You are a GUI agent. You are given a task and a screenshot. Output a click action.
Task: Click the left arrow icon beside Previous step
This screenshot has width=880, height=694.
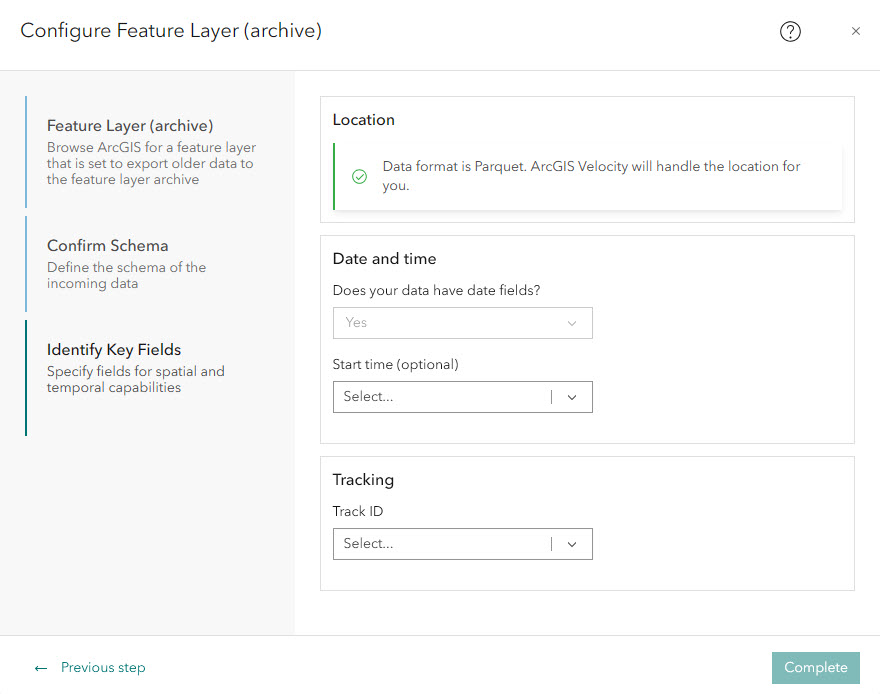[40, 667]
